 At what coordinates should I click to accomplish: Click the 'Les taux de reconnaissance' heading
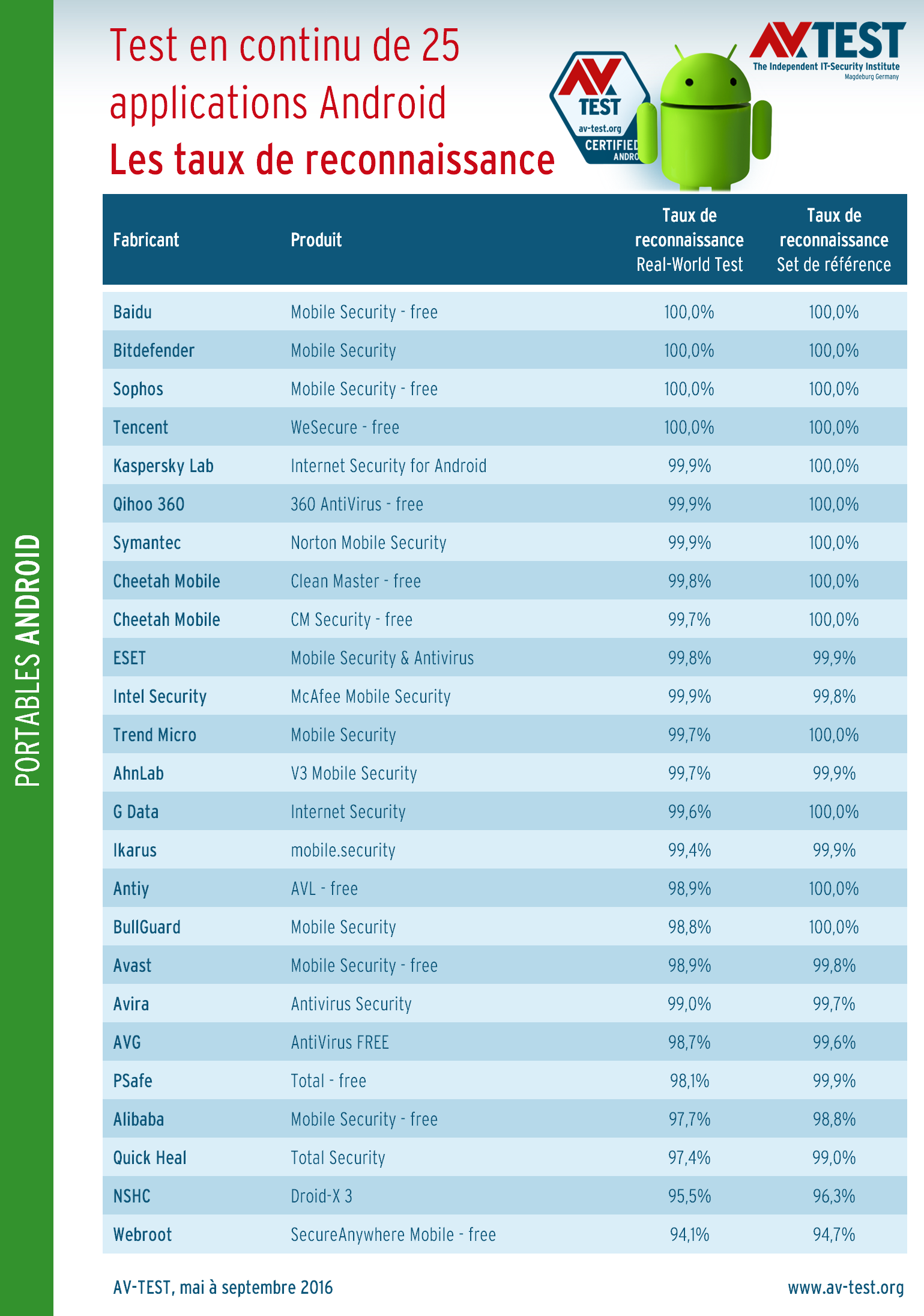tap(331, 160)
